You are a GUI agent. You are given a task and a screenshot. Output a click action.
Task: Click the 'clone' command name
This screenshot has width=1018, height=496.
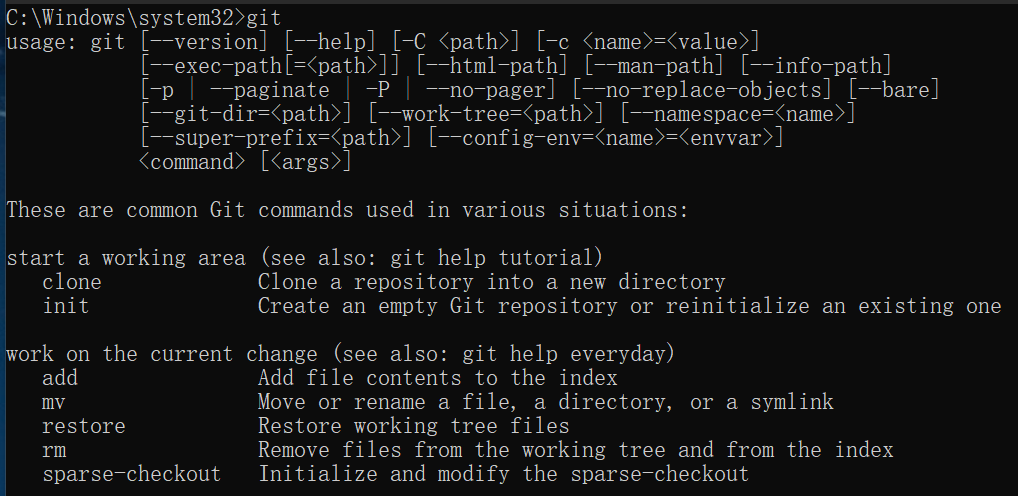coord(72,282)
